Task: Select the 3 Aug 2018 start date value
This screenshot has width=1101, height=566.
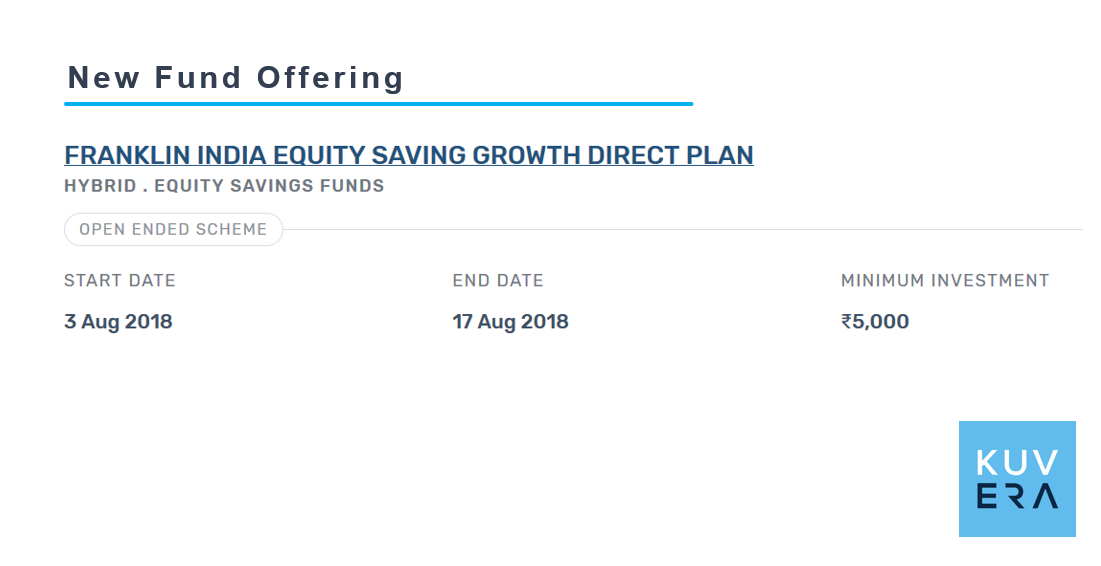Action: 118,322
